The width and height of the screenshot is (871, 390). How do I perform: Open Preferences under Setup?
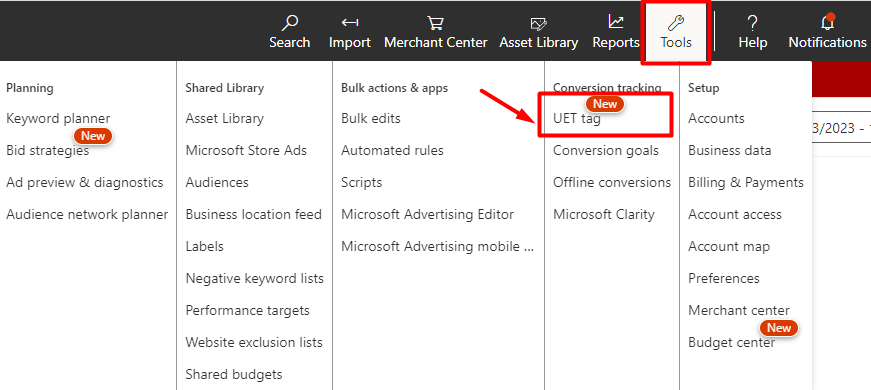(724, 278)
